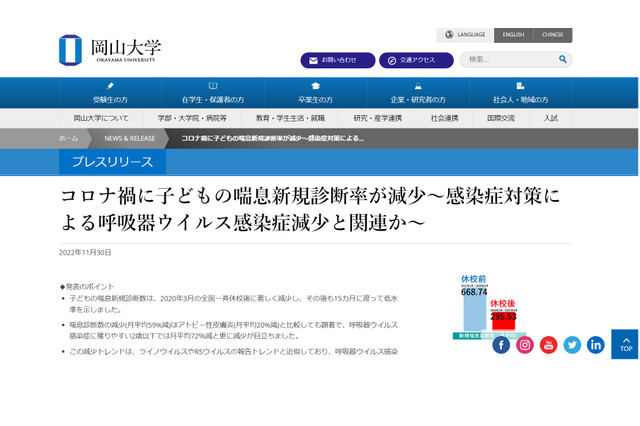Screen dimensions: 640x426
Task: Open the 交通アクセス access button
Action: click(416, 60)
